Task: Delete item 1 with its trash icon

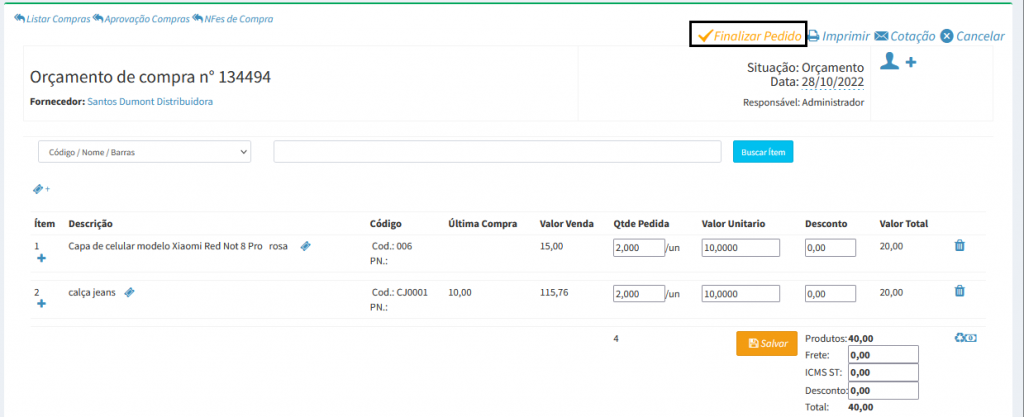Action: [959, 245]
